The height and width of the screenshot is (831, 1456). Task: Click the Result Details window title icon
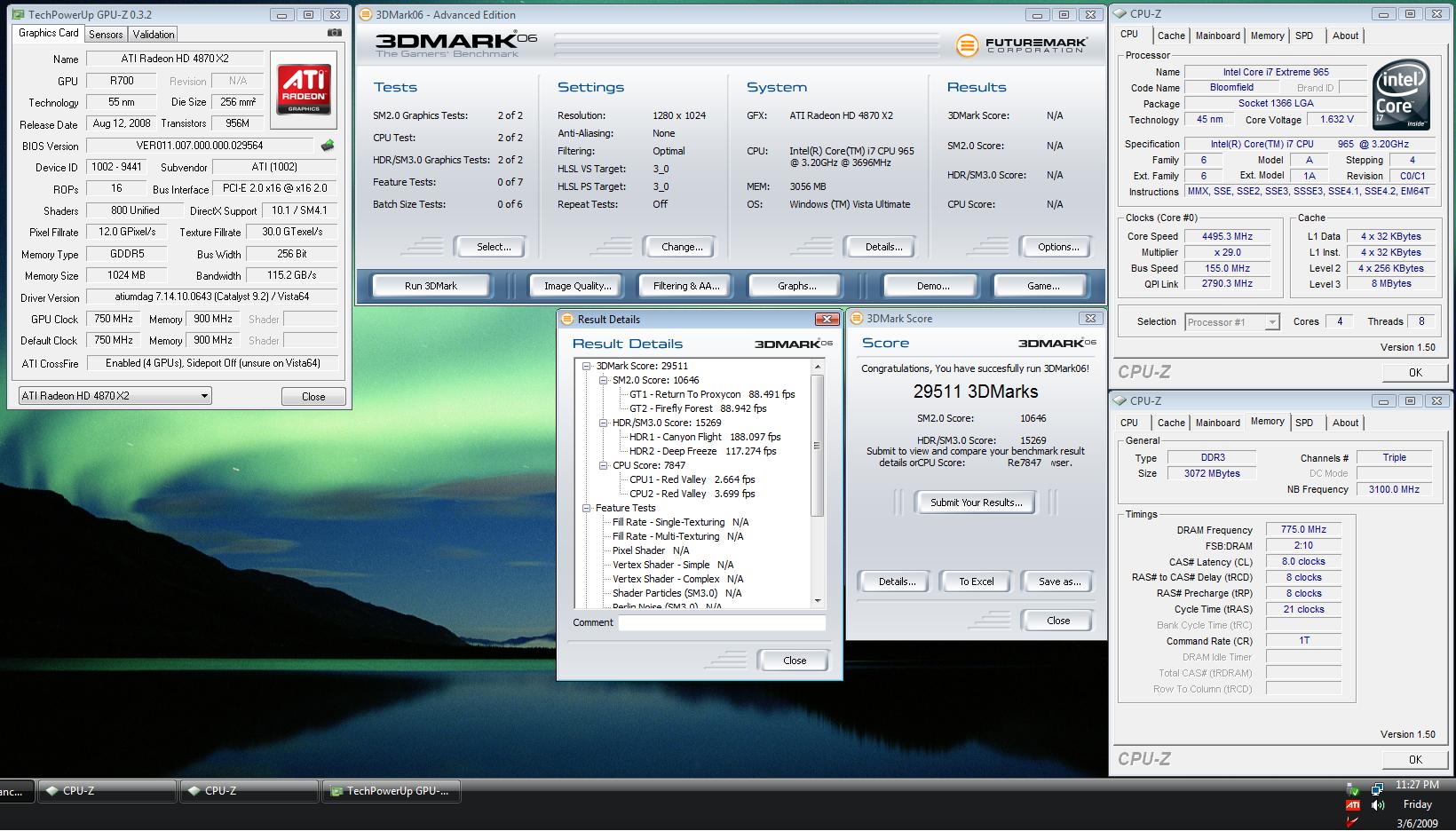point(567,320)
